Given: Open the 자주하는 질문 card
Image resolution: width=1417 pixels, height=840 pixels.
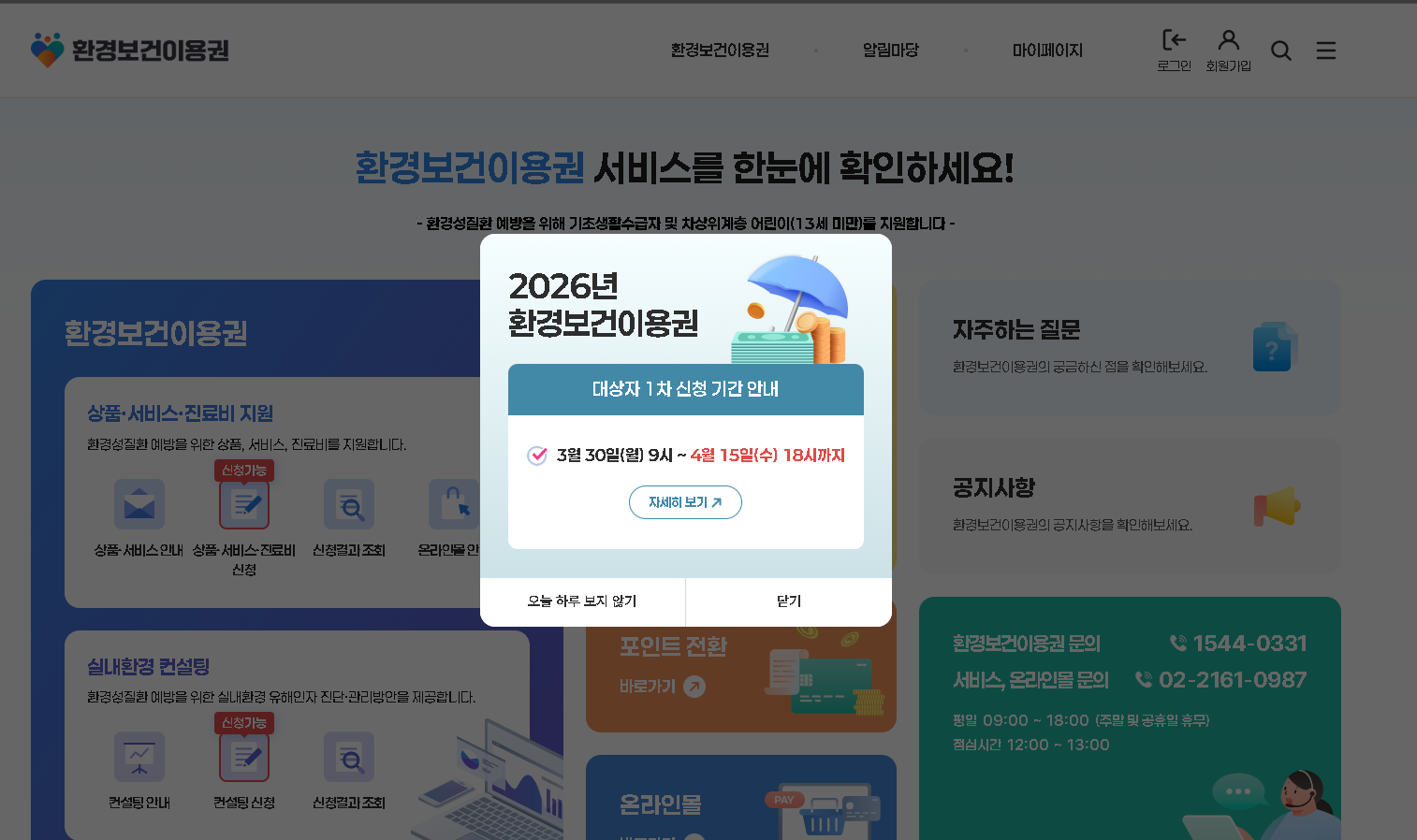Looking at the screenshot, I should (1129, 347).
